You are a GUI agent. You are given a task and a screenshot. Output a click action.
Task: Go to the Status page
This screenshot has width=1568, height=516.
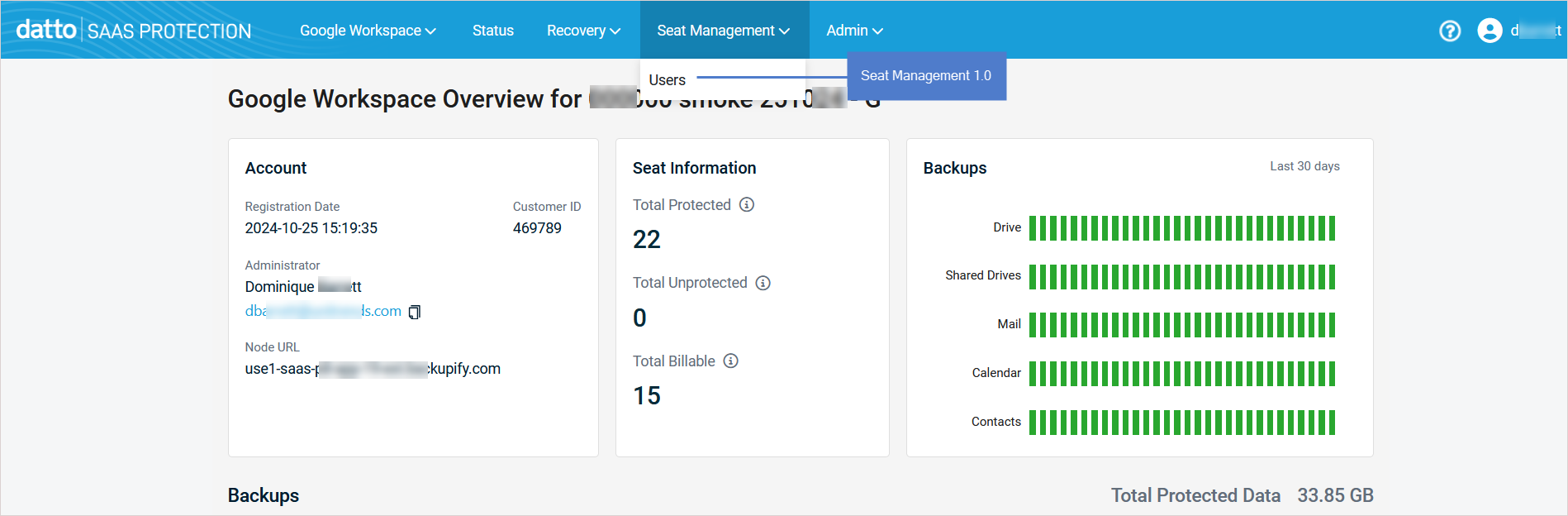(x=493, y=31)
